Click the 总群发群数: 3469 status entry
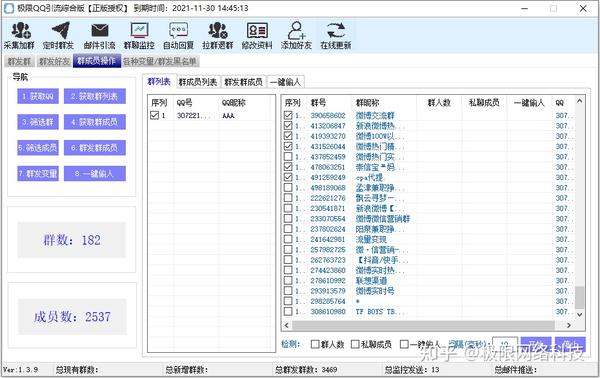This screenshot has width=600, height=378. pos(306,370)
